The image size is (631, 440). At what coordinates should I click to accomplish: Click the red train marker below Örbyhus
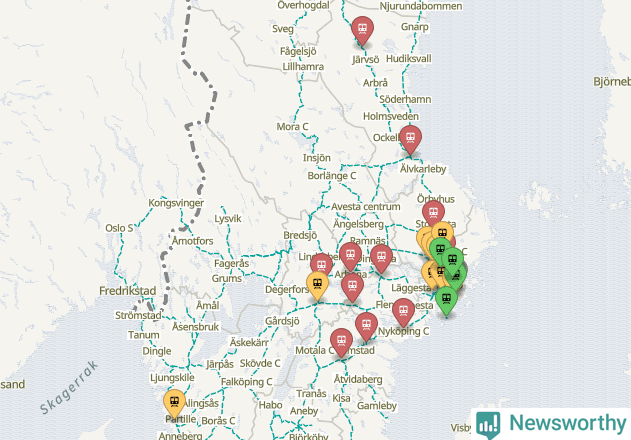(433, 213)
